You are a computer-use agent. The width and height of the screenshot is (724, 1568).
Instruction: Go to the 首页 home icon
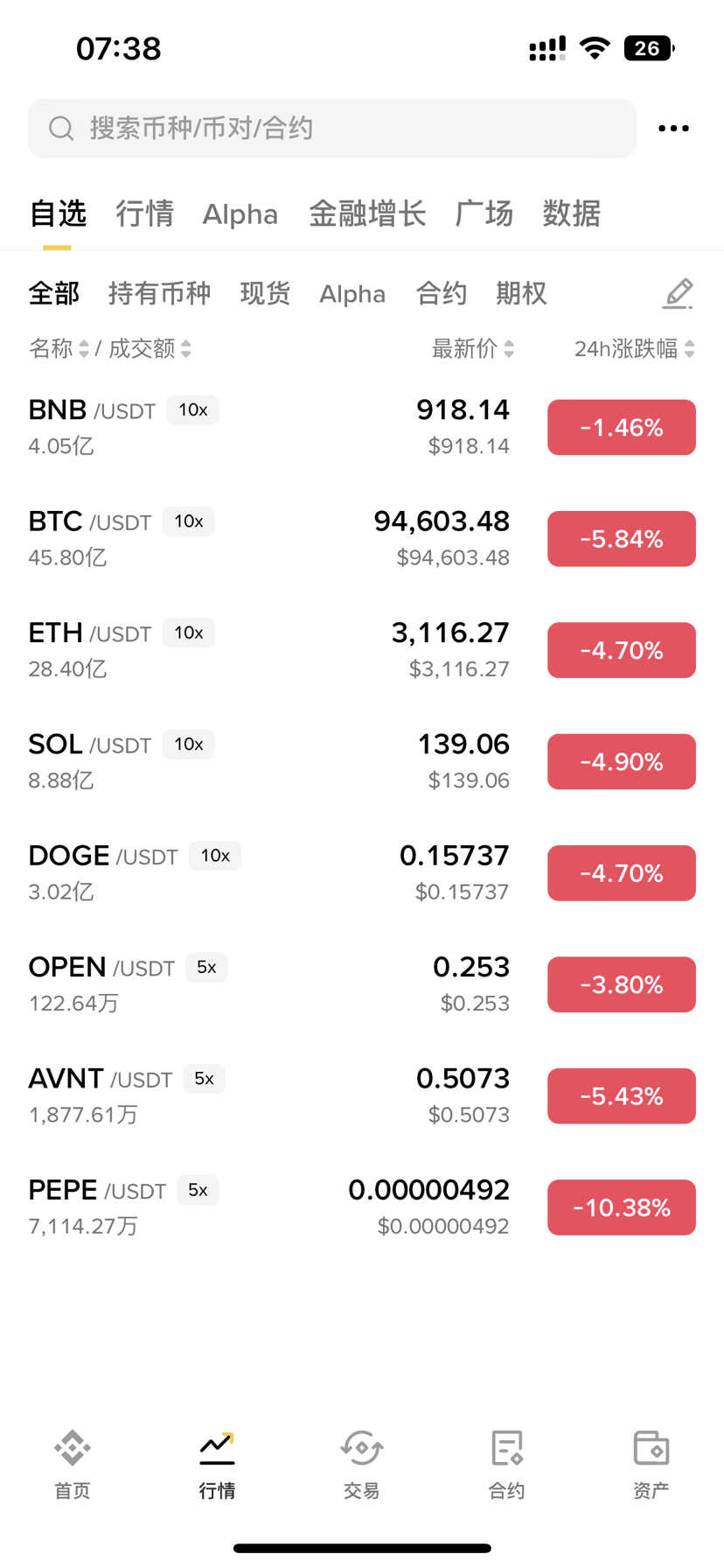point(73,1448)
